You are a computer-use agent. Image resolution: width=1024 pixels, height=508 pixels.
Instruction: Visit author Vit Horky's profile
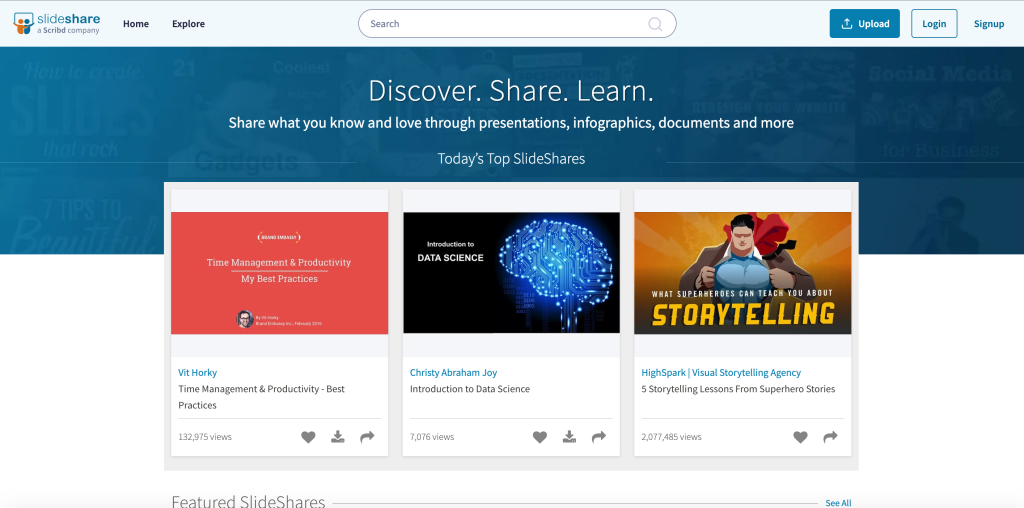pyautogui.click(x=198, y=373)
